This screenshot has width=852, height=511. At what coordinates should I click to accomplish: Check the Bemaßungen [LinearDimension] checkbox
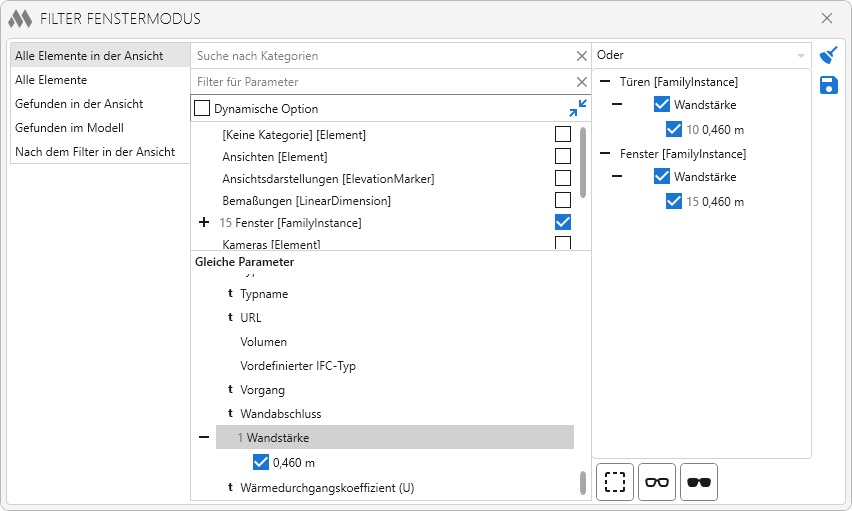[x=563, y=200]
